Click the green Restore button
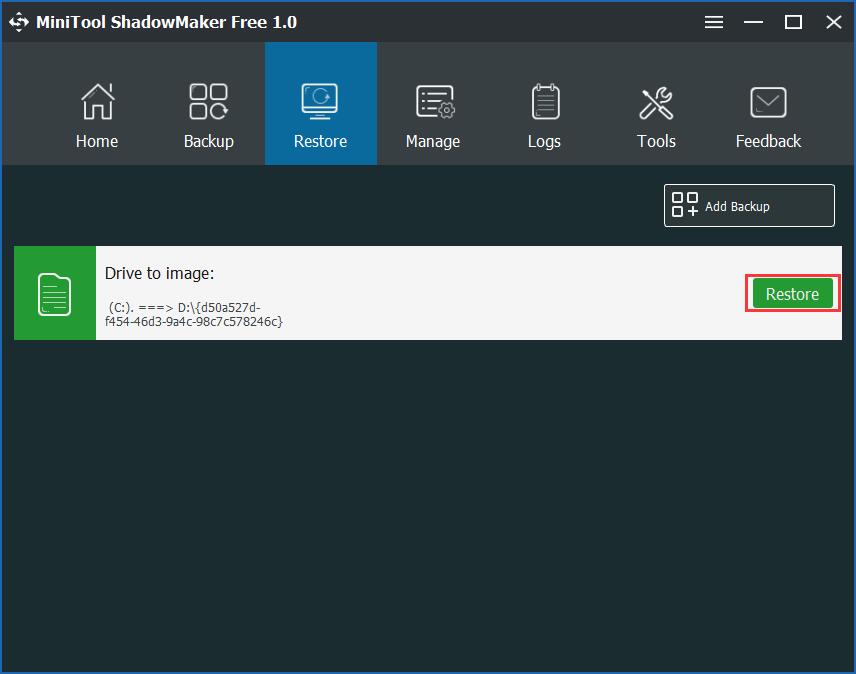This screenshot has width=856, height=674. coord(793,294)
